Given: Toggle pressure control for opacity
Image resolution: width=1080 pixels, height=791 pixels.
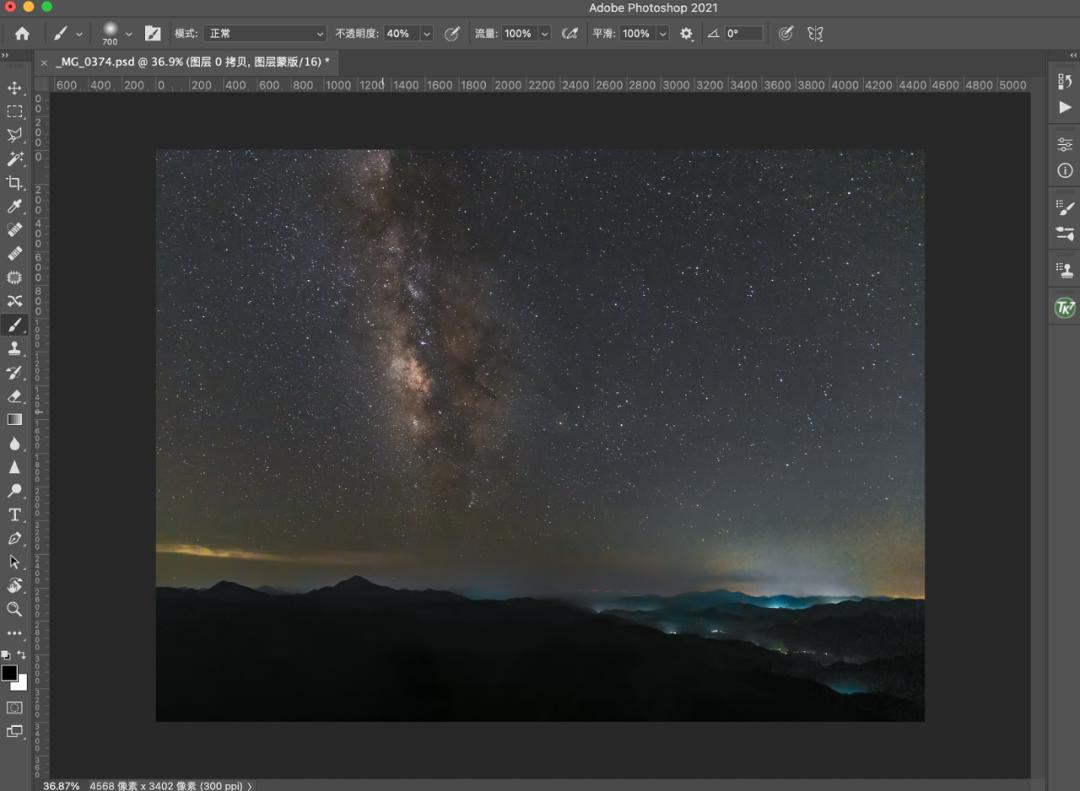Looking at the screenshot, I should click(x=452, y=33).
